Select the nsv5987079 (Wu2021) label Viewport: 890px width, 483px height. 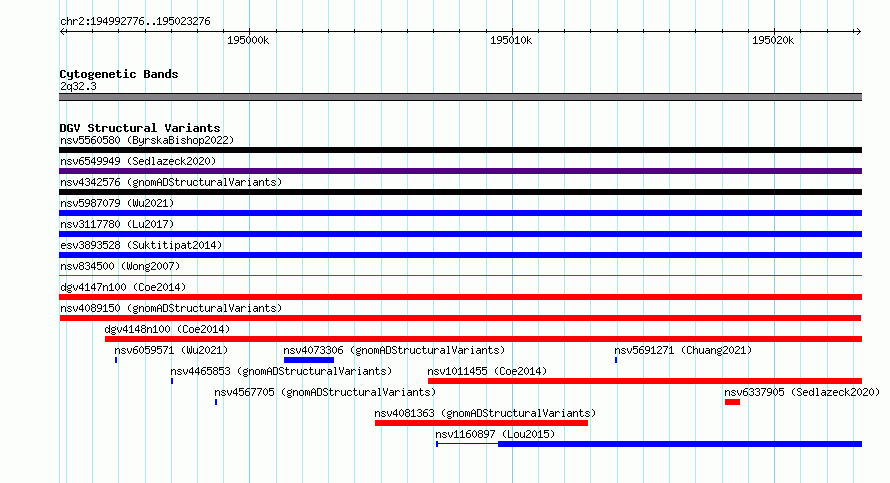click(x=117, y=203)
